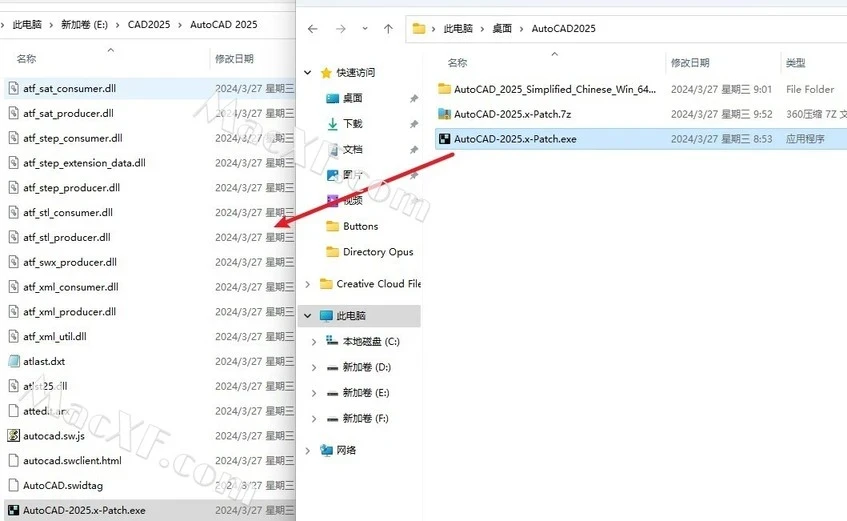Click the Up one level arrow

pos(388,29)
